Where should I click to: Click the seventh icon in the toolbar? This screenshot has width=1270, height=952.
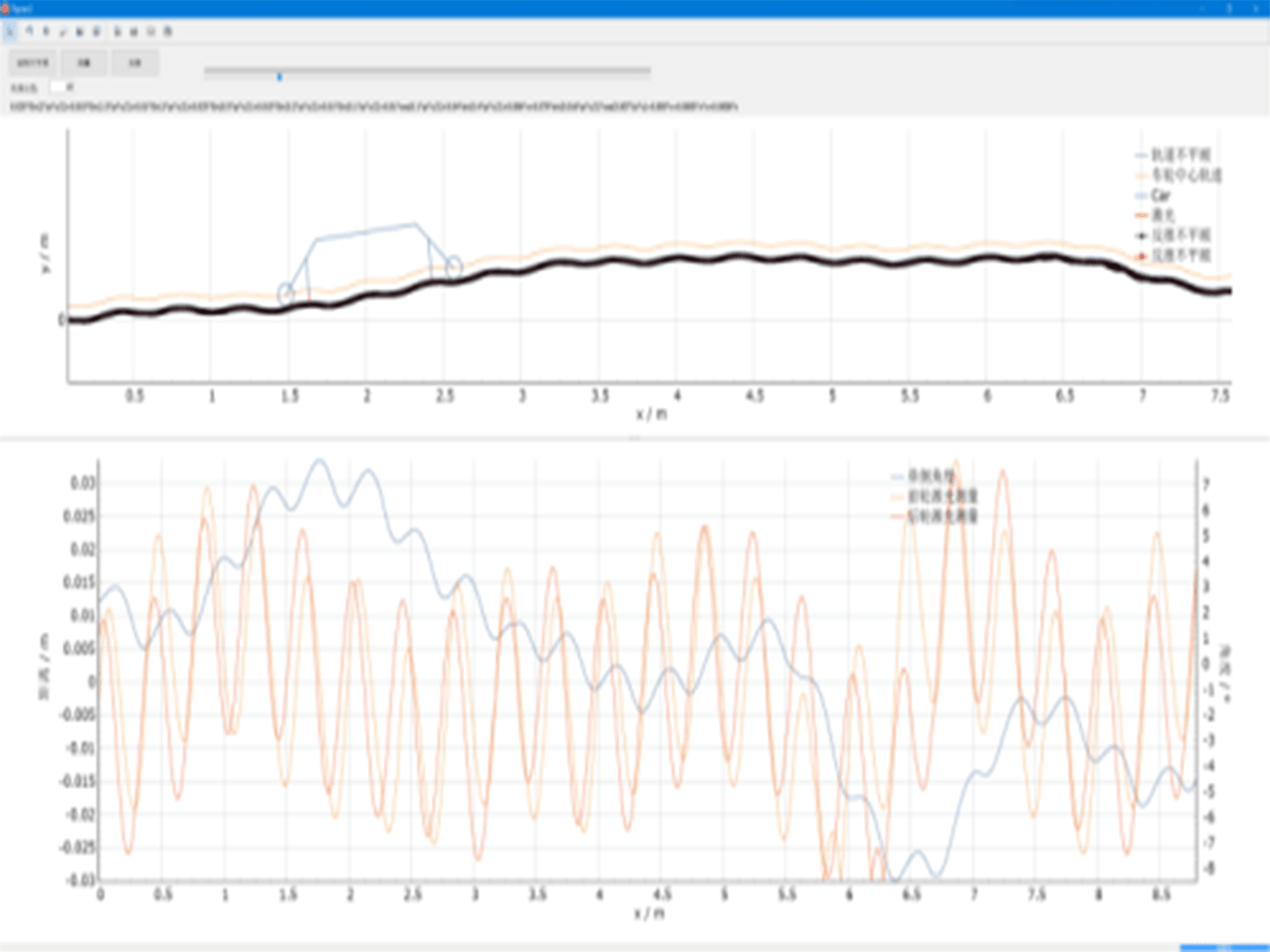click(117, 31)
